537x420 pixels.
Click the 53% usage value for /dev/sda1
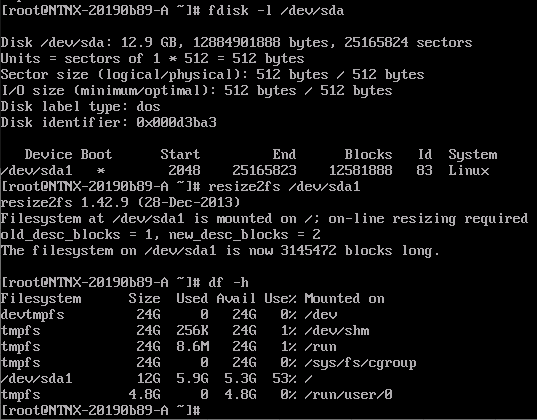point(284,379)
